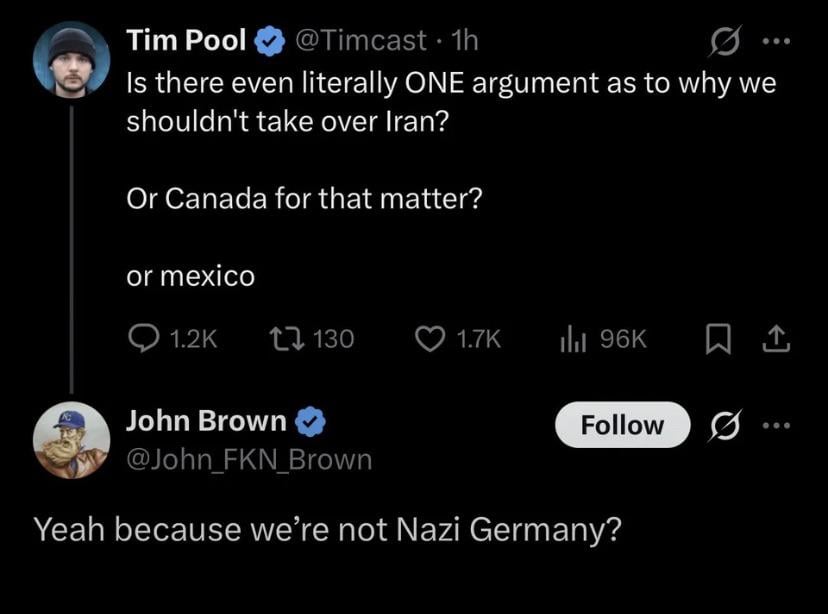
Task: Click John Brown's verified badge
Action: (314, 423)
